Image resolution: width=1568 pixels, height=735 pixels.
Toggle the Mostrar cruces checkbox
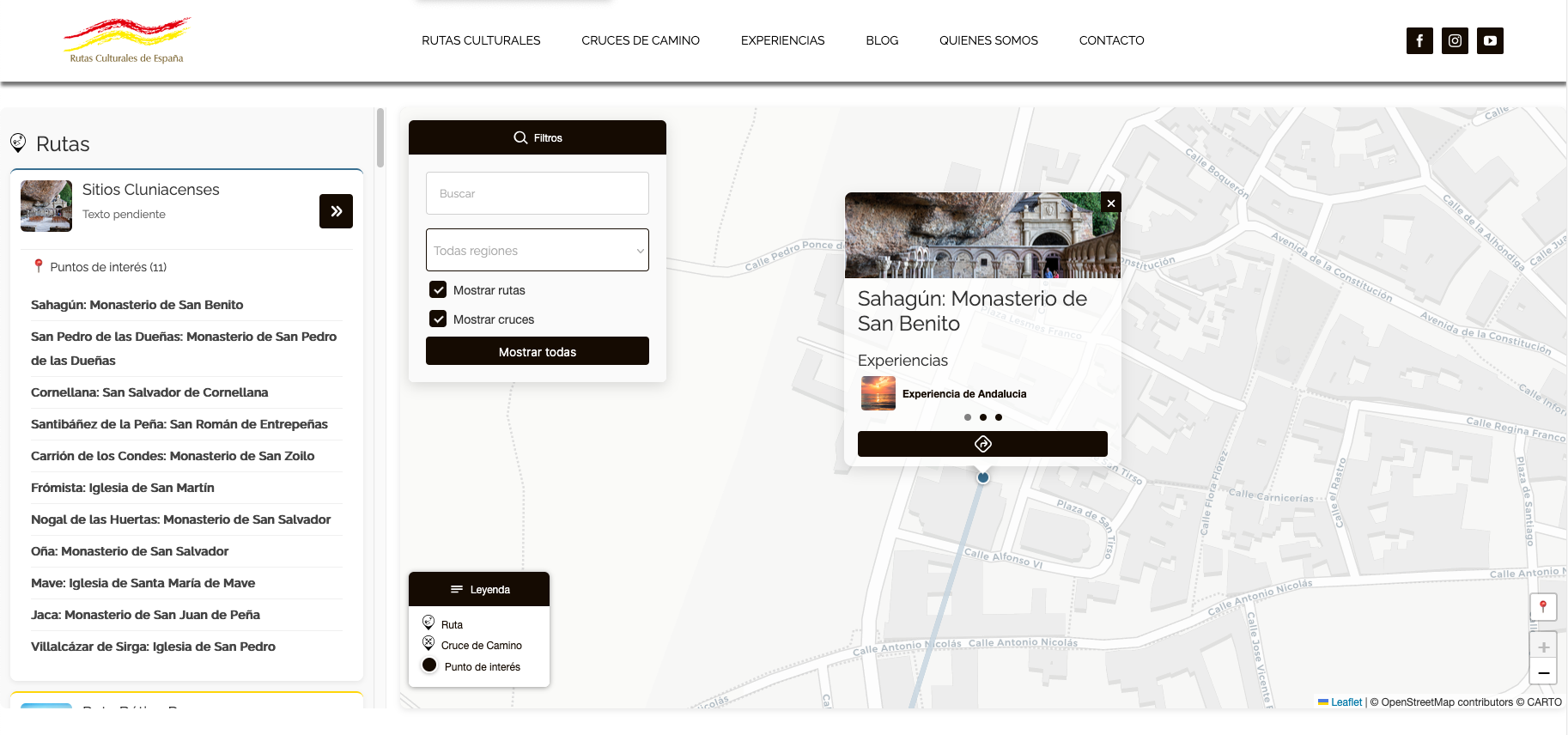click(438, 319)
